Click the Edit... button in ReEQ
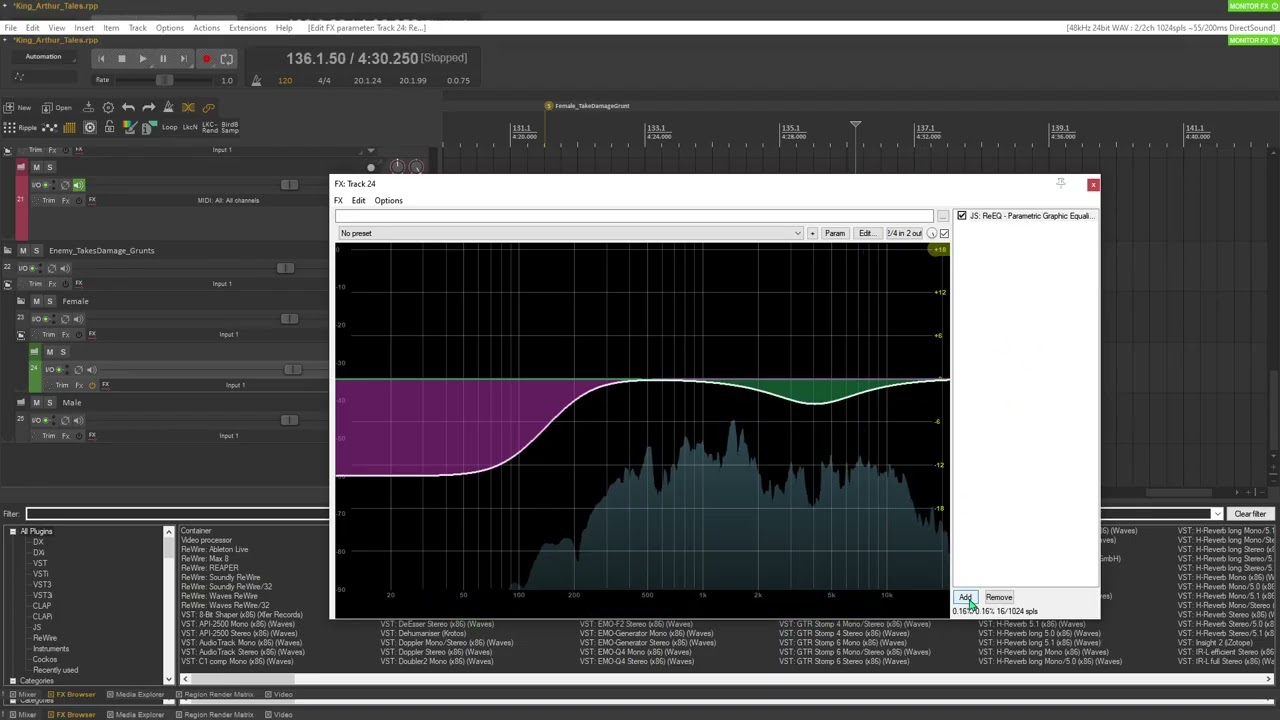This screenshot has width=1280, height=720. click(x=866, y=233)
